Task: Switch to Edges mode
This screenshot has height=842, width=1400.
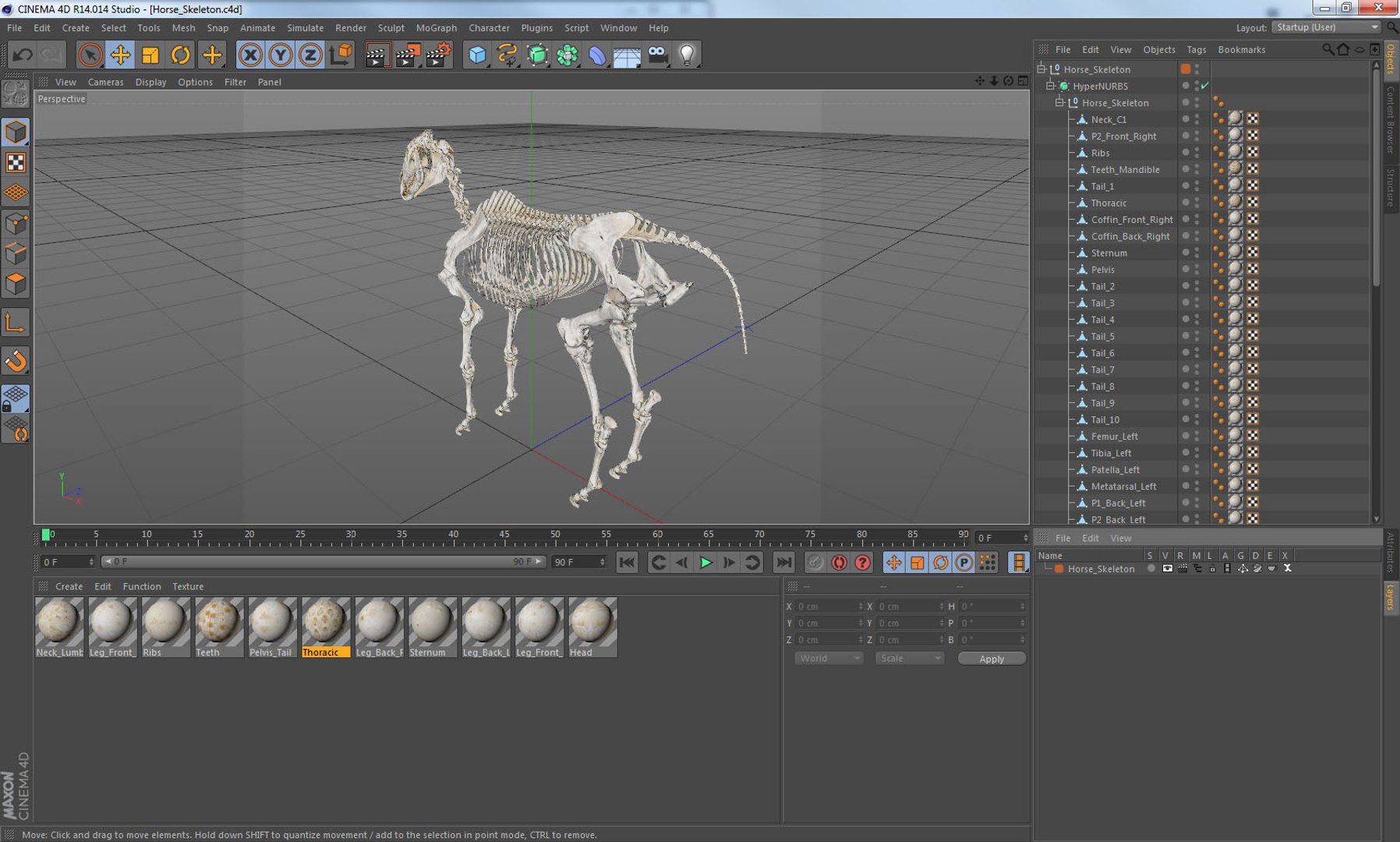Action: pos(16,253)
